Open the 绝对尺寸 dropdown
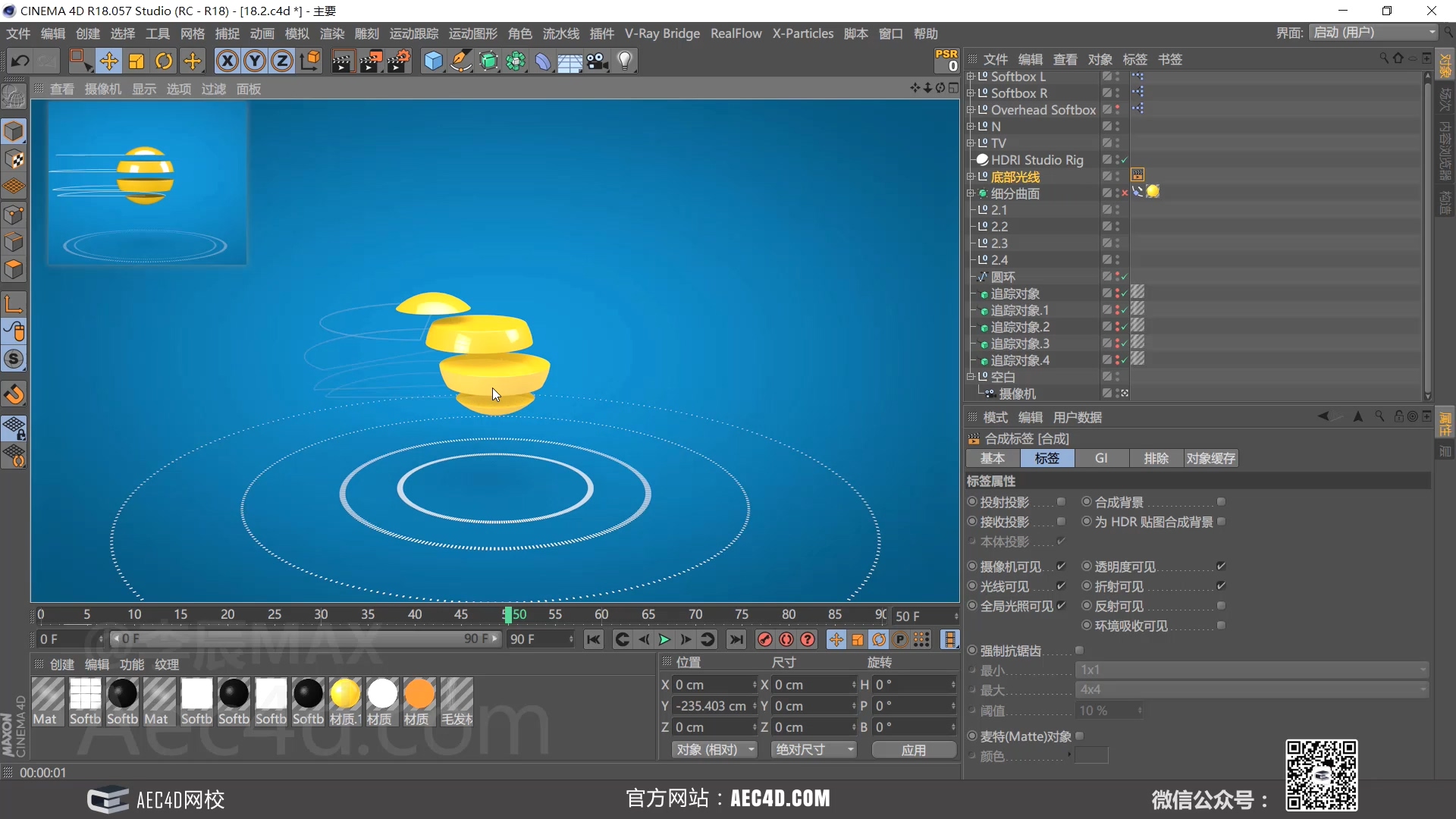Screen dimensions: 1456x819 click(812, 750)
